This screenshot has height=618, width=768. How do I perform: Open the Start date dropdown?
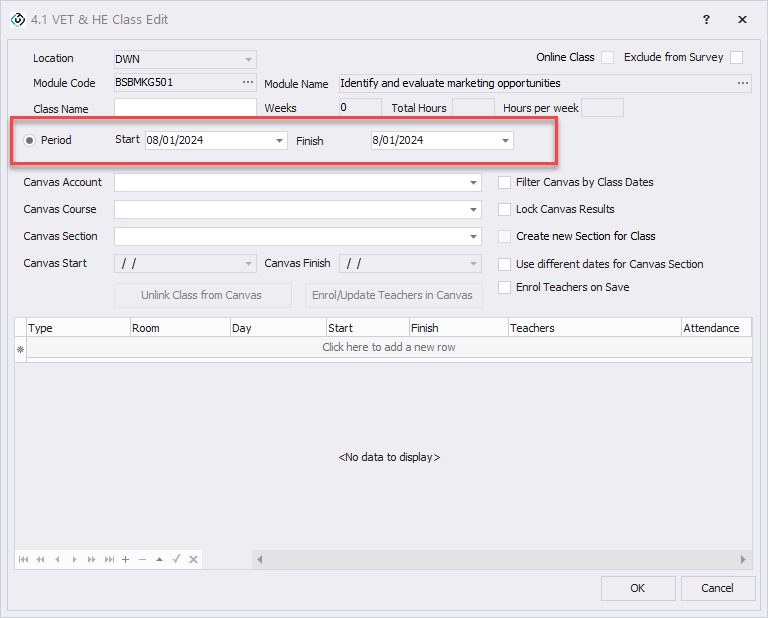(280, 141)
